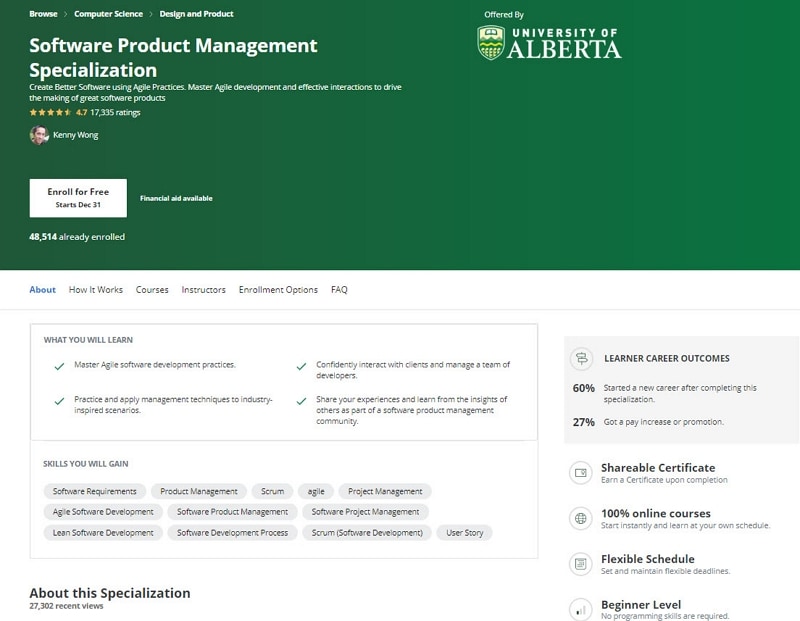Viewport: 800px width, 621px height.
Task: Switch to the Courses tab
Action: point(152,289)
